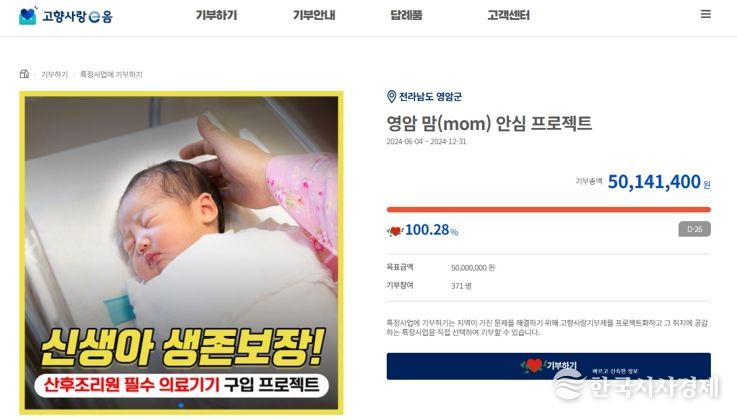The height and width of the screenshot is (420, 737).
Task: Open the hamburger menu icon
Action: (706, 14)
